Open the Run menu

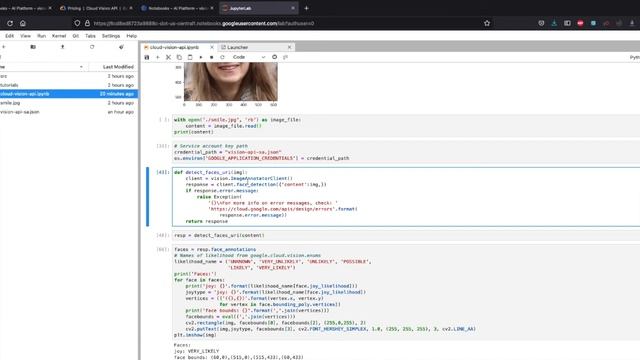[41, 36]
